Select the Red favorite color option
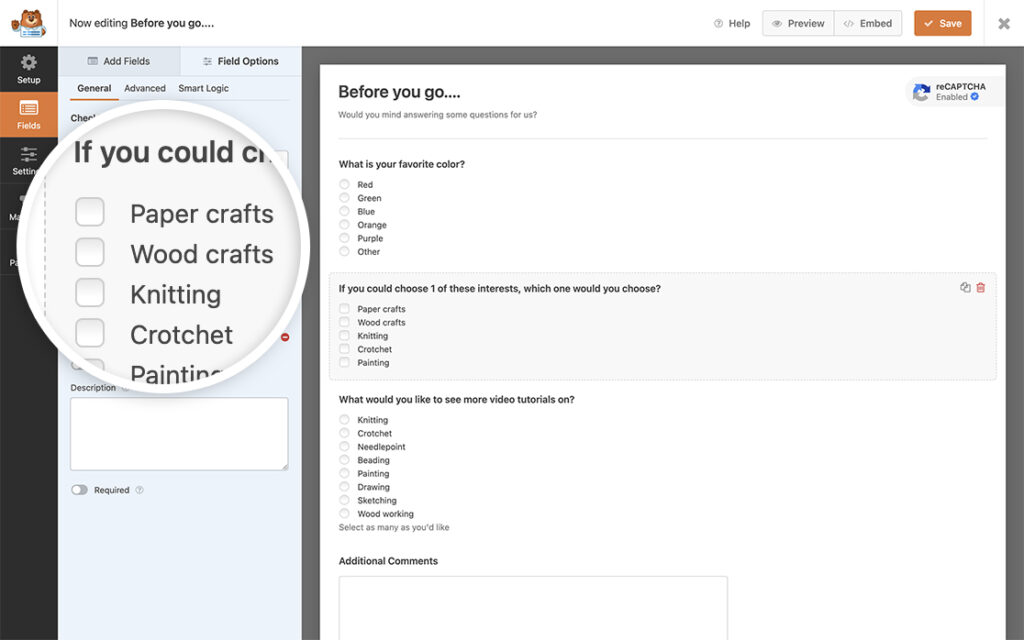This screenshot has height=640, width=1024. click(348, 184)
